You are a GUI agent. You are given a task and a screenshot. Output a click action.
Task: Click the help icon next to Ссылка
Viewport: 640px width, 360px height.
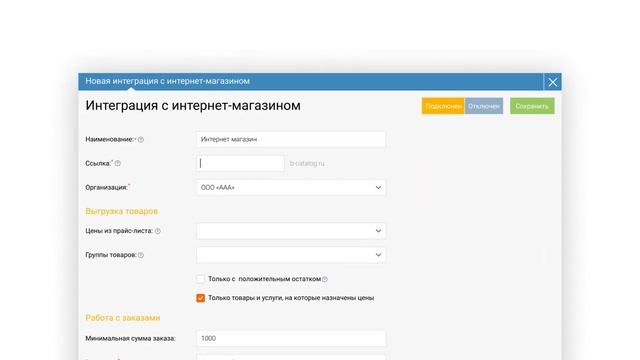118,163
